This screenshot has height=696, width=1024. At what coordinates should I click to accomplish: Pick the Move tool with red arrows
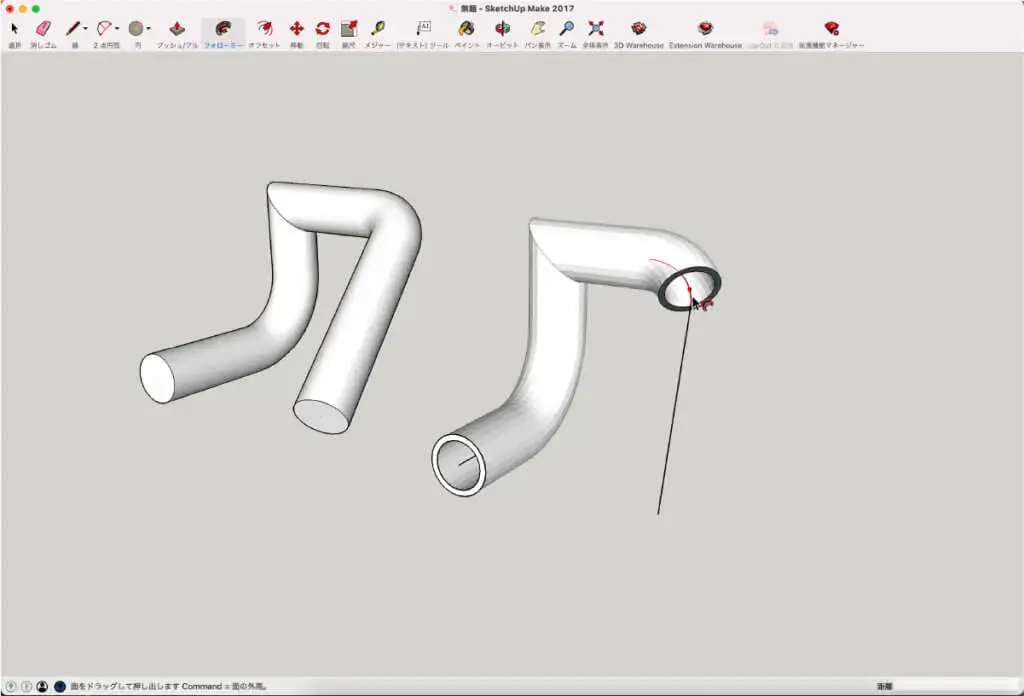click(x=296, y=29)
